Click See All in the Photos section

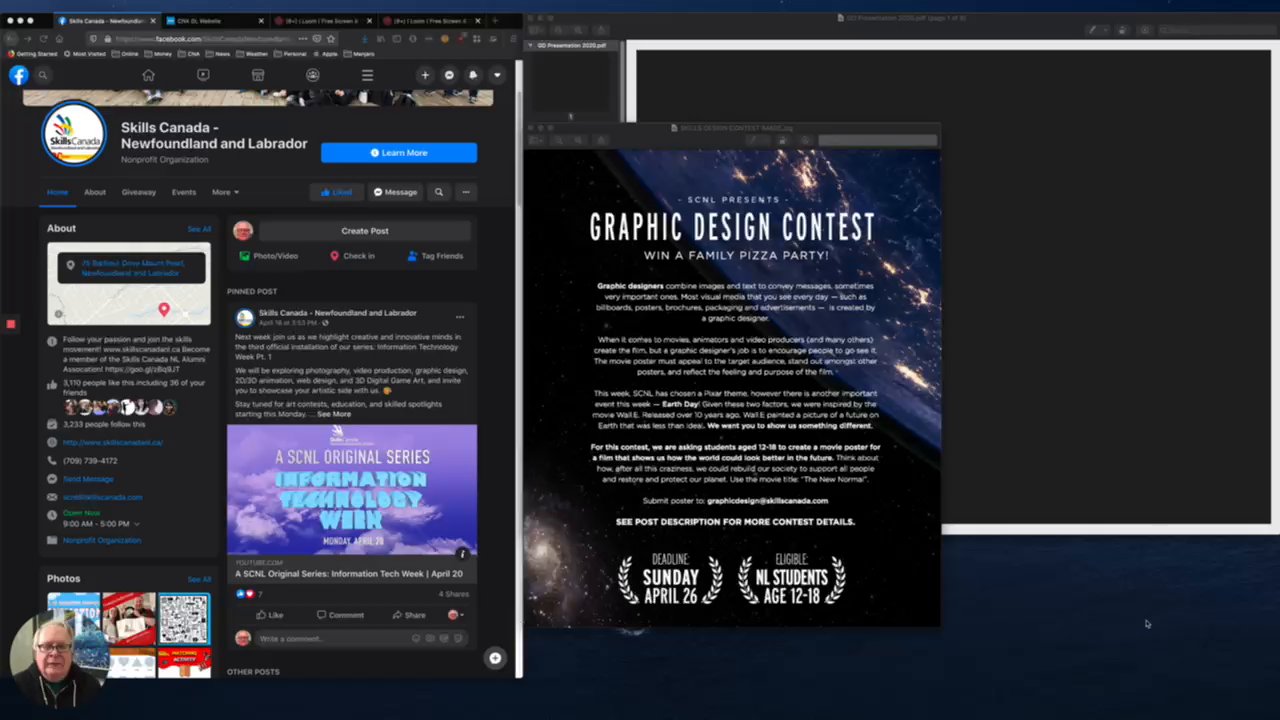coord(199,579)
